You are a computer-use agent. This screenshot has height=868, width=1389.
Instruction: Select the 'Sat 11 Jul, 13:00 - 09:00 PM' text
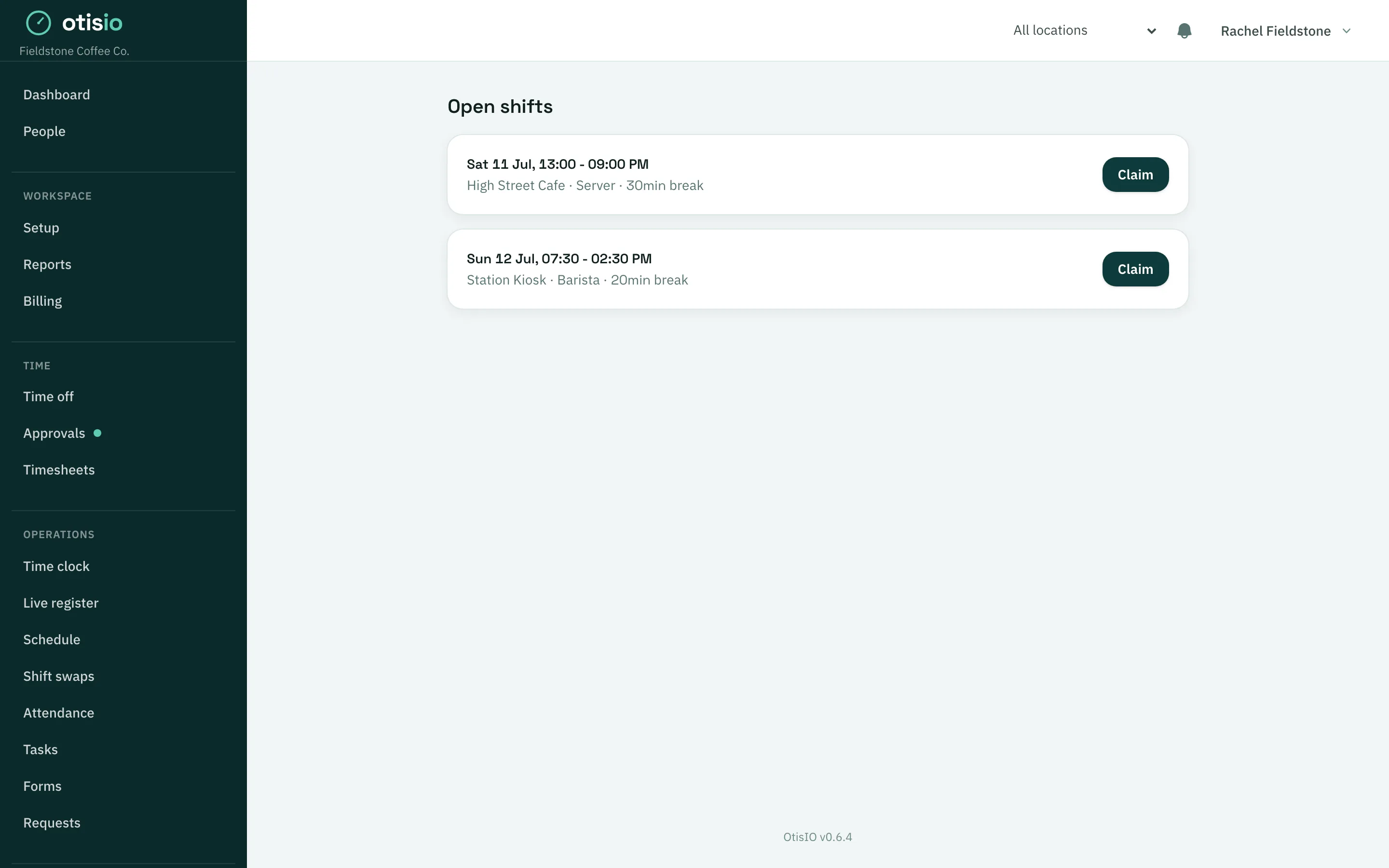[558, 164]
